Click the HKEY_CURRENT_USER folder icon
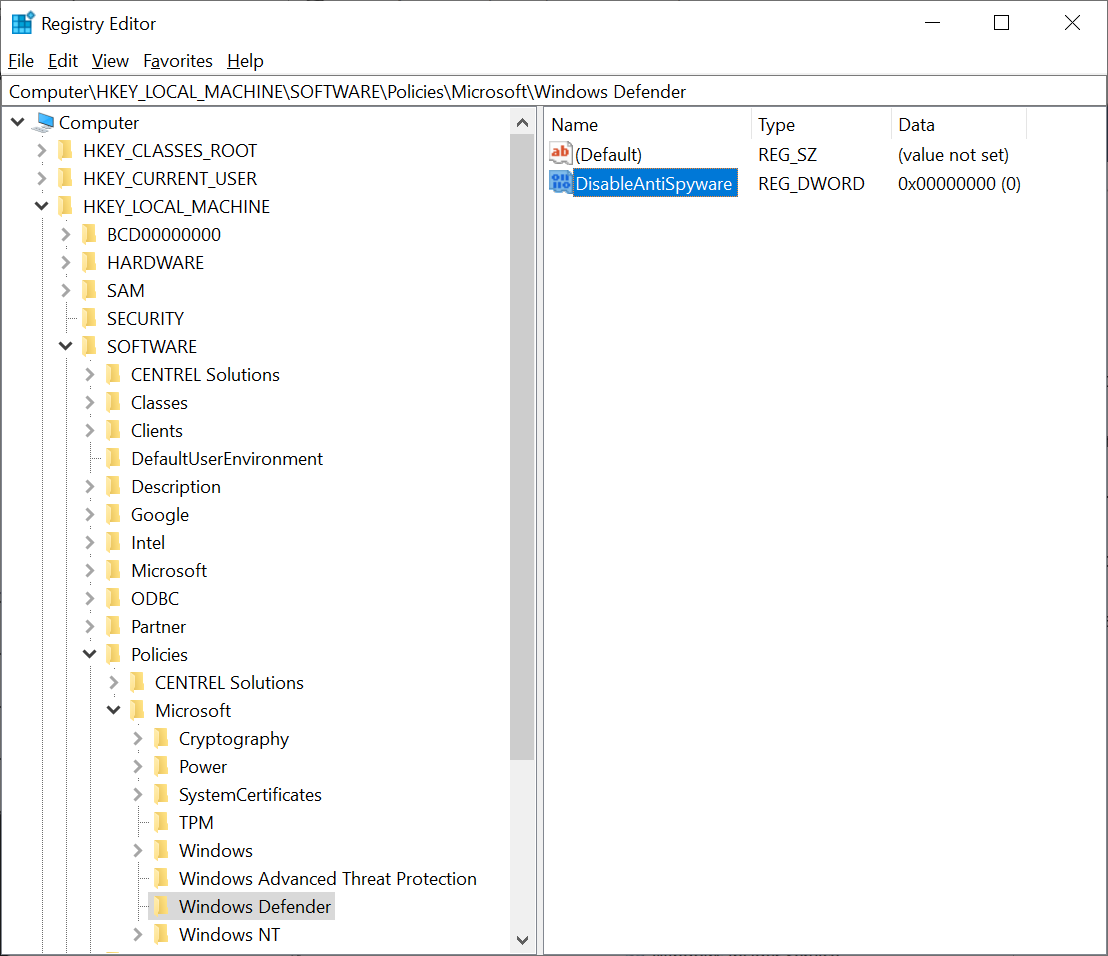 (66, 178)
